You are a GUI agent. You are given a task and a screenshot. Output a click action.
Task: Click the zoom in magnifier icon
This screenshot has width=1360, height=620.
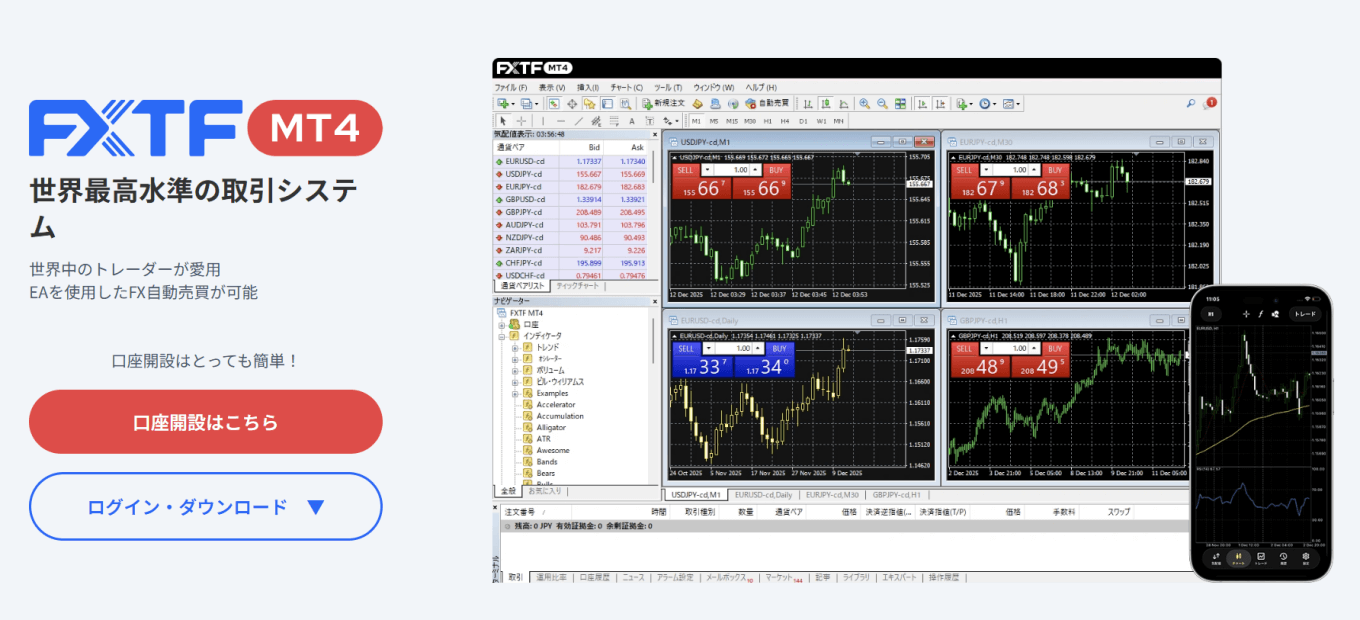pos(864,103)
